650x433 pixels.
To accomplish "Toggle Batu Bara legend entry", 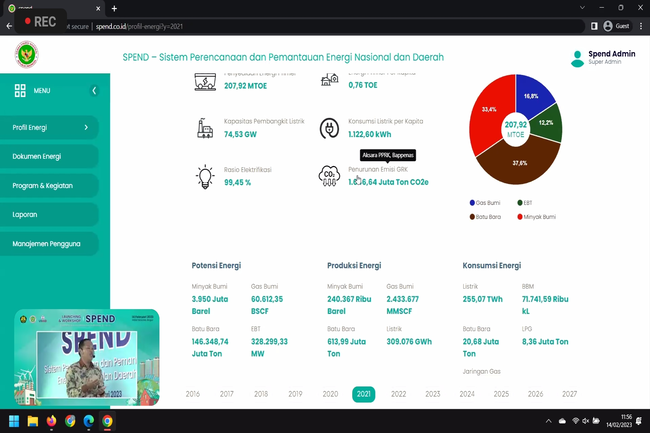I will coord(487,215).
